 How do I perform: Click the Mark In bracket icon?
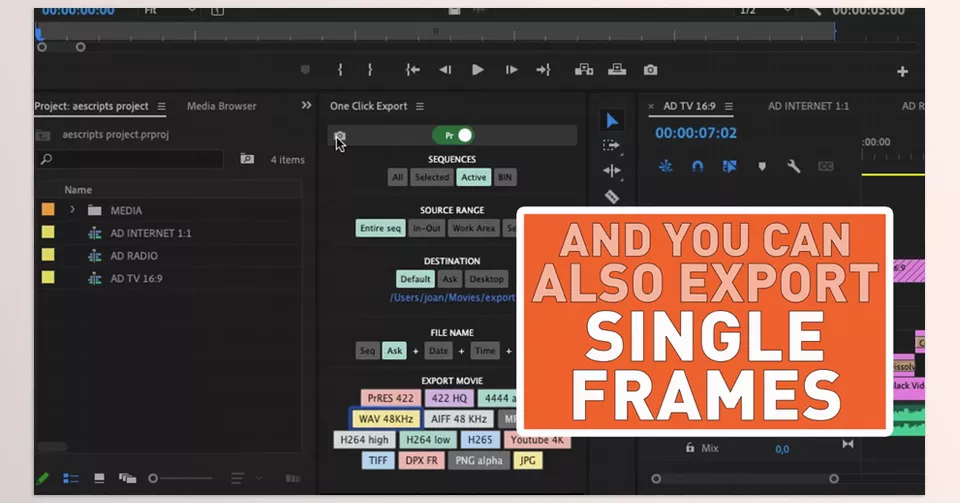340,70
